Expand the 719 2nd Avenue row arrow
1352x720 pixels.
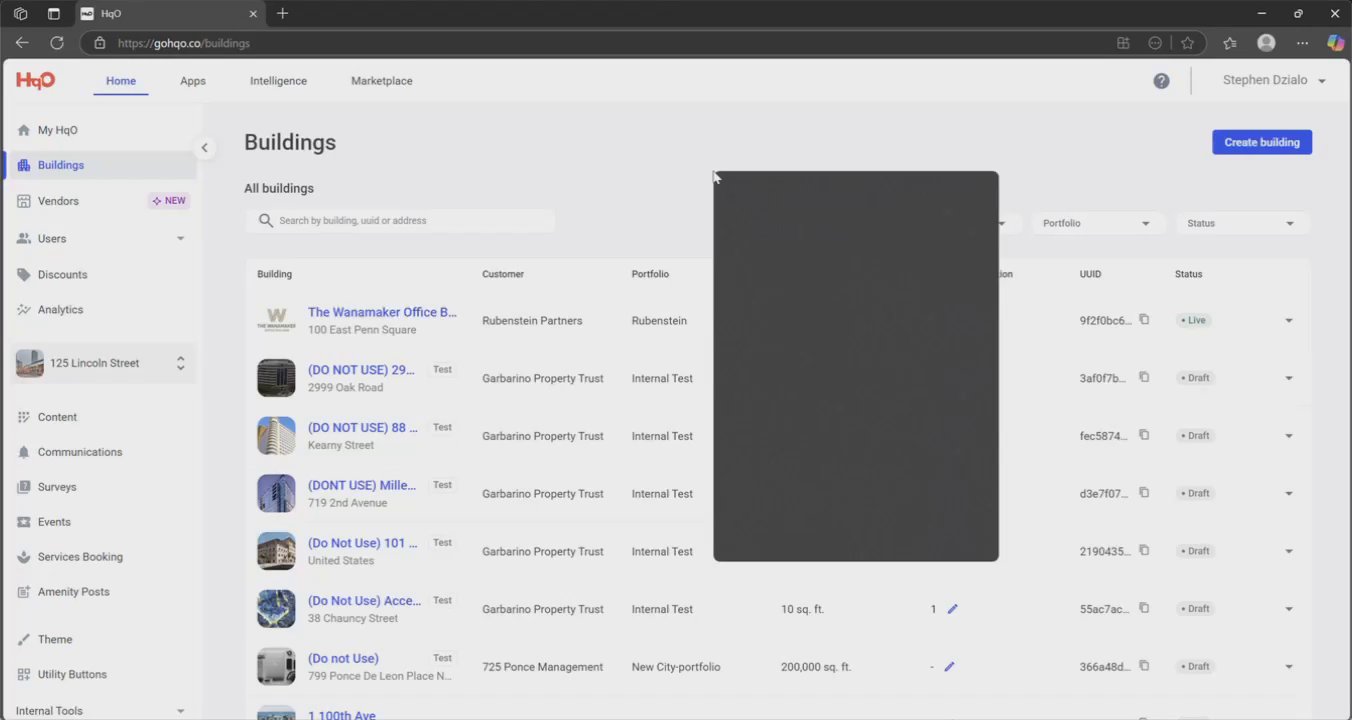1288,494
